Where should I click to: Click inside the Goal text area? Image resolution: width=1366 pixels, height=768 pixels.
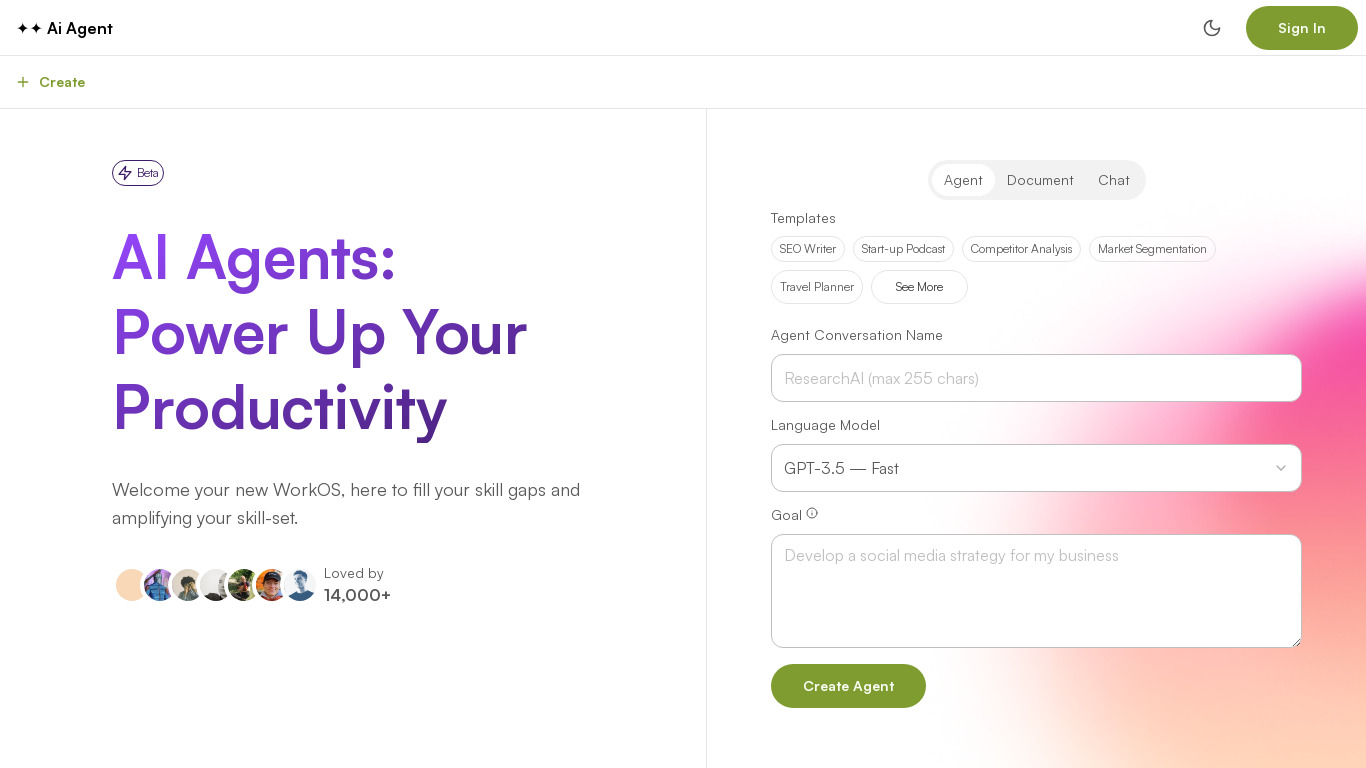tap(1036, 590)
